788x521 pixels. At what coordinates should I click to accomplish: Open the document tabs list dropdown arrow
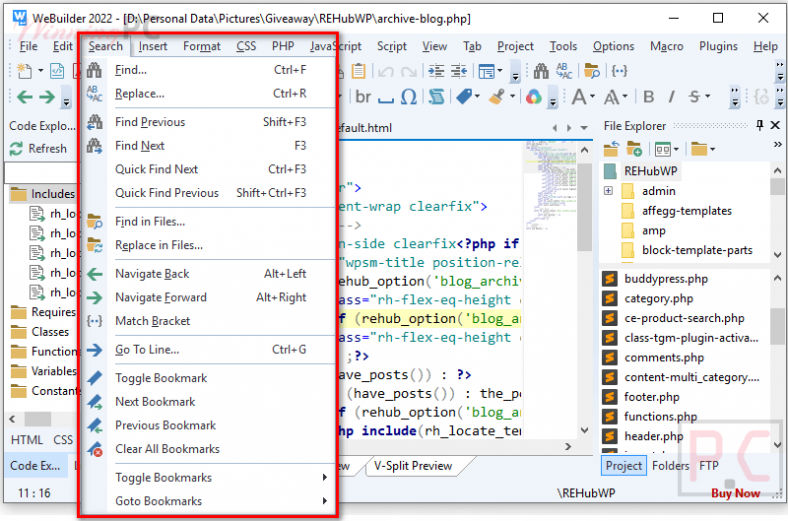584,128
